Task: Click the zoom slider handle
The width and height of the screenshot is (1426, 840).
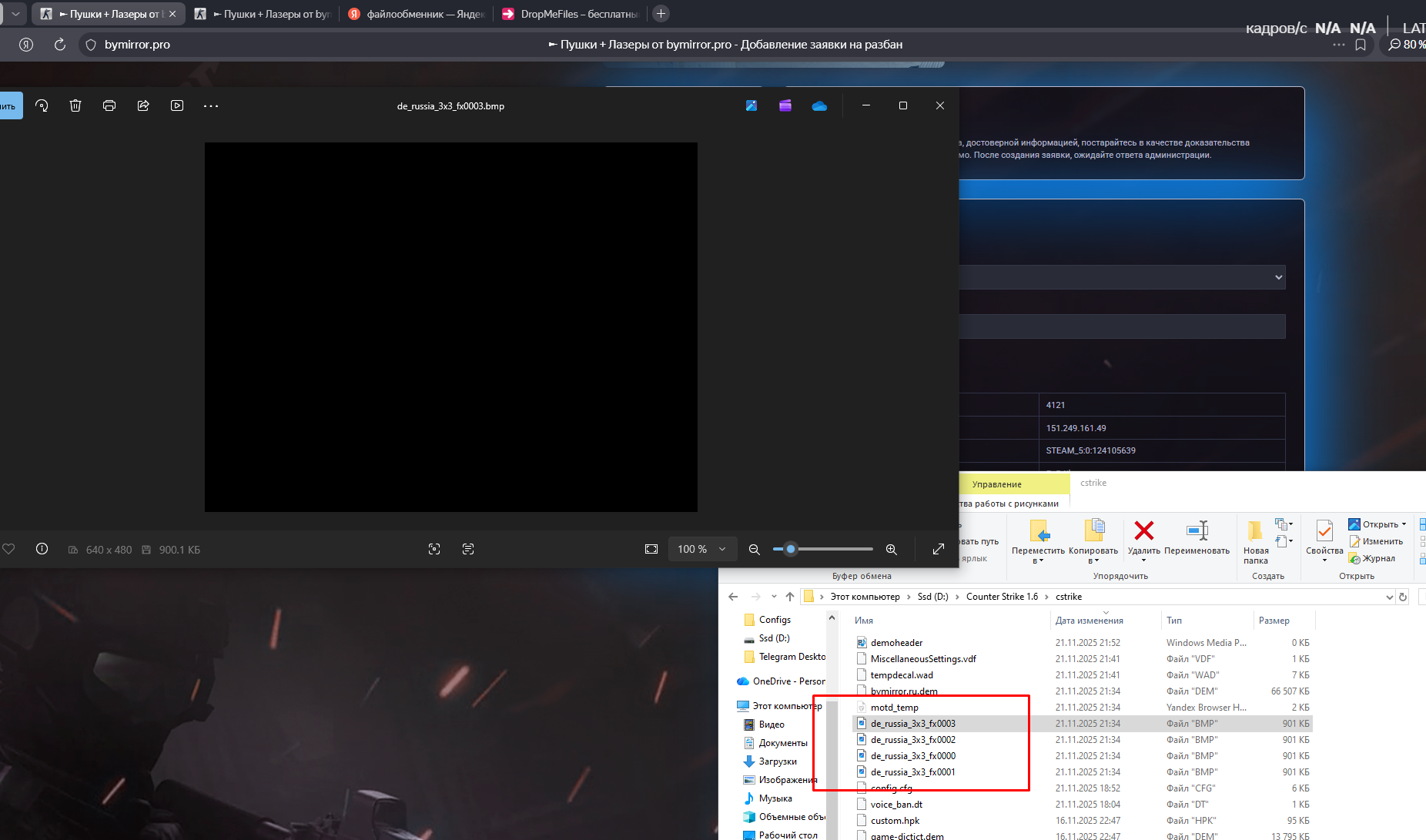Action: [790, 549]
